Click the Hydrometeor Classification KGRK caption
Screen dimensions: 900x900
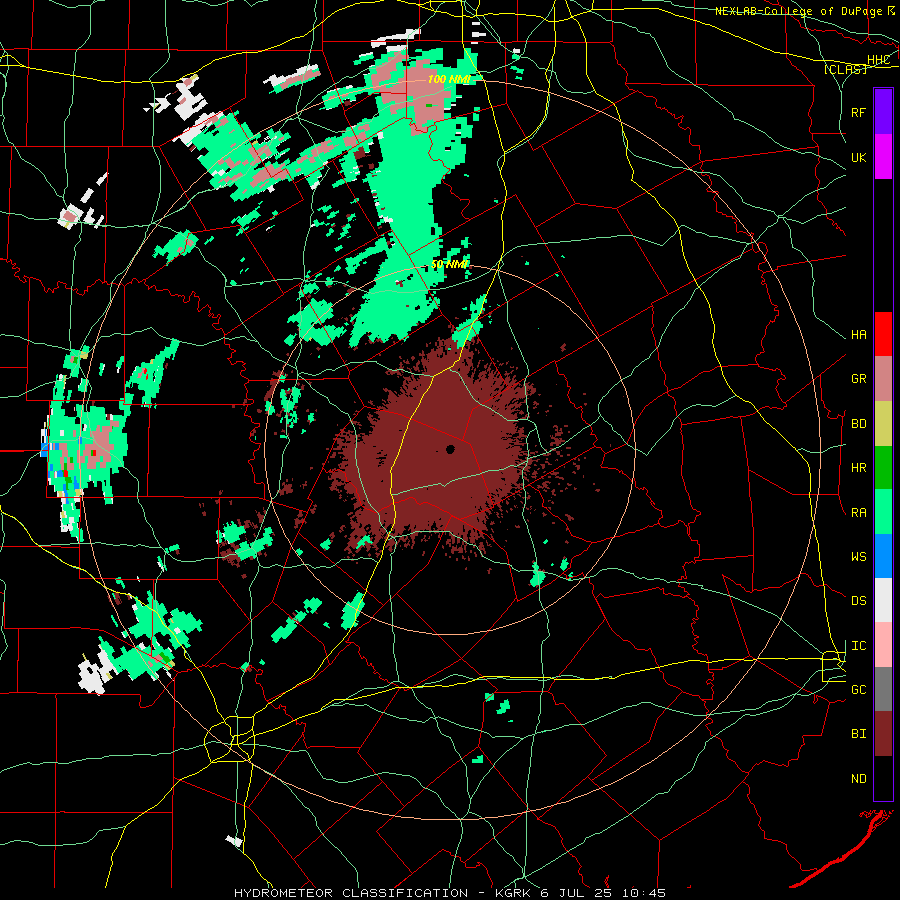point(450,893)
